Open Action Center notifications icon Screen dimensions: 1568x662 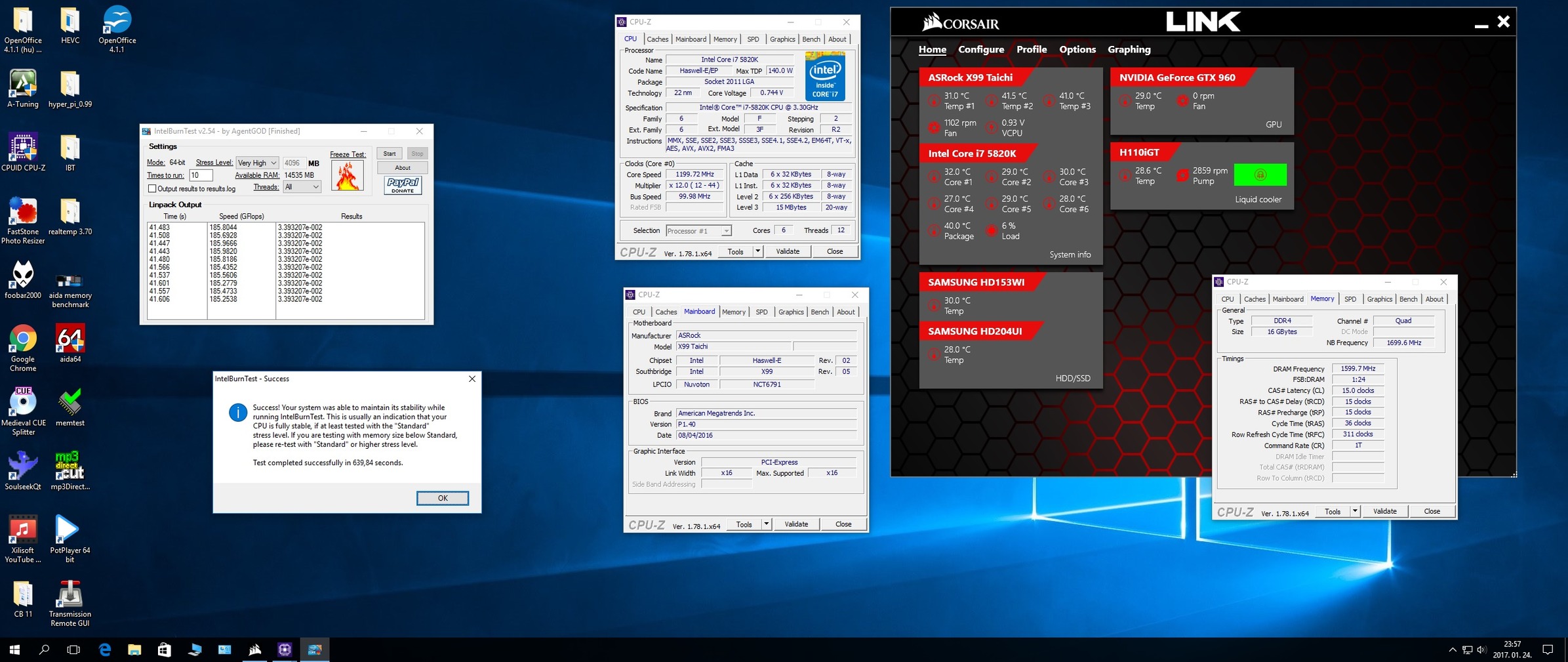[x=1548, y=650]
